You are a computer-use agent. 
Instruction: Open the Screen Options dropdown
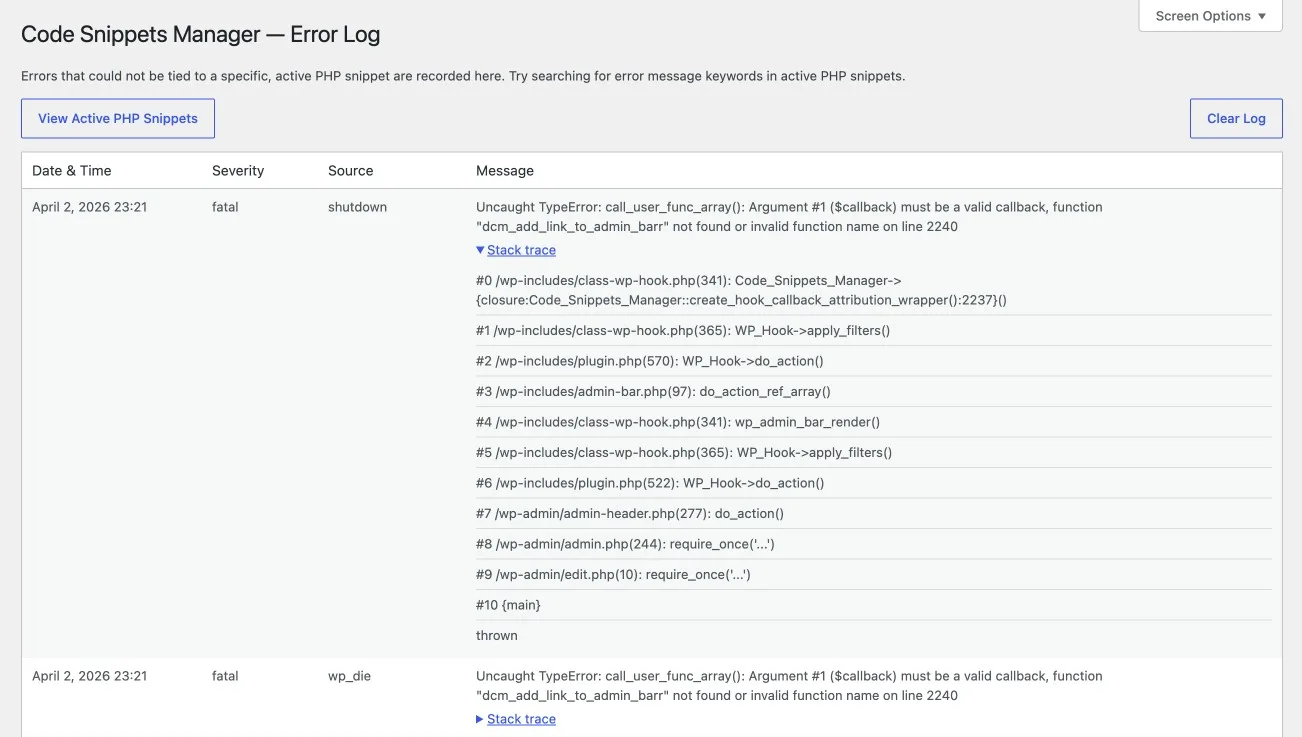point(1210,16)
